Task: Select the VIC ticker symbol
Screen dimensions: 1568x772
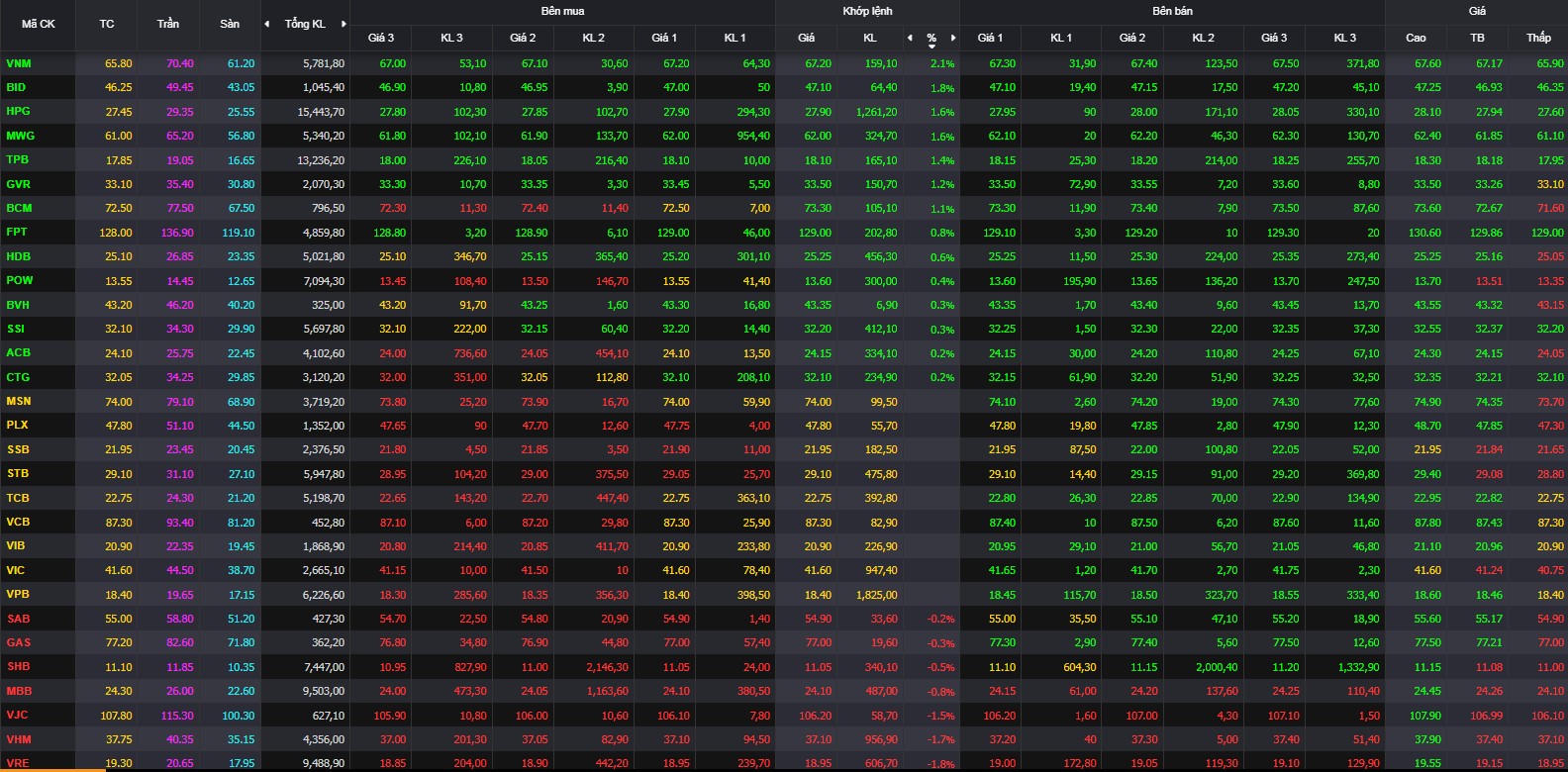Action: 16,570
